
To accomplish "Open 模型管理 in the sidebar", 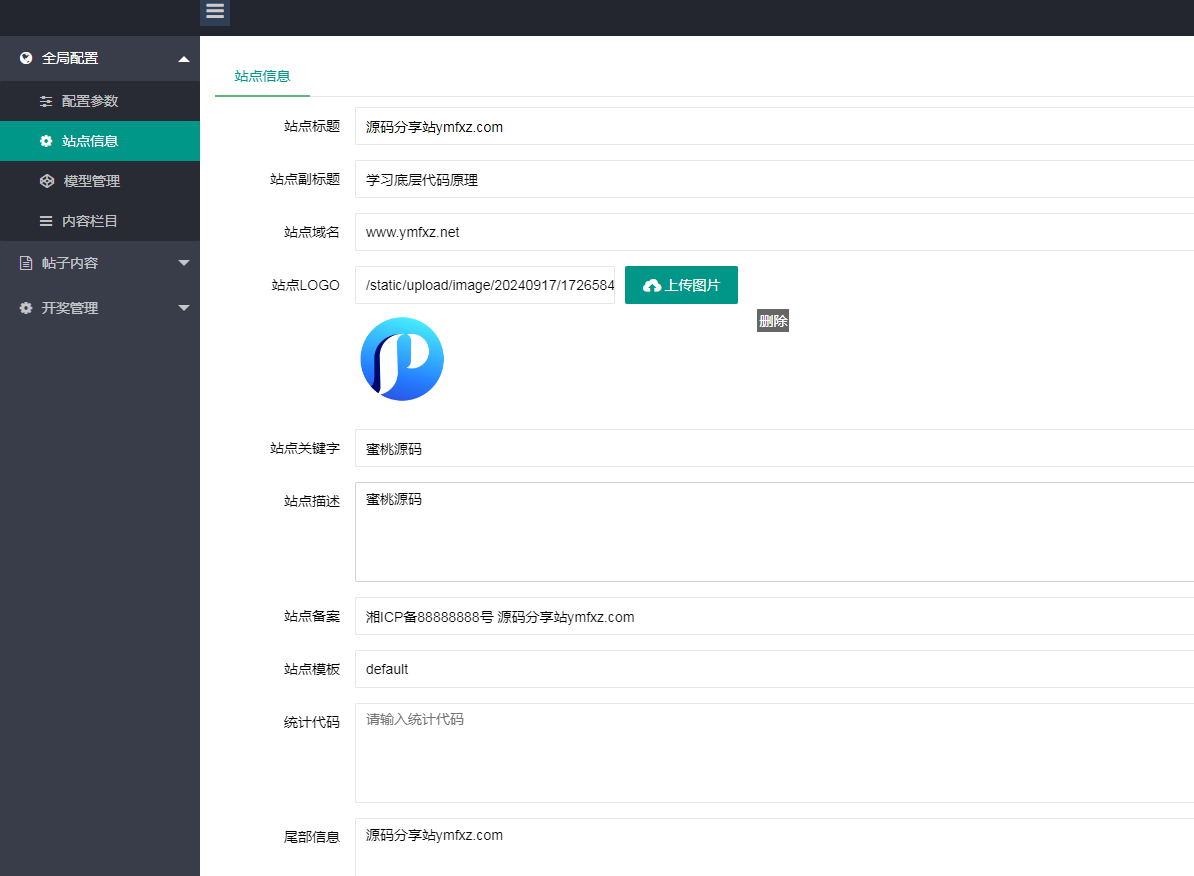I will (92, 181).
